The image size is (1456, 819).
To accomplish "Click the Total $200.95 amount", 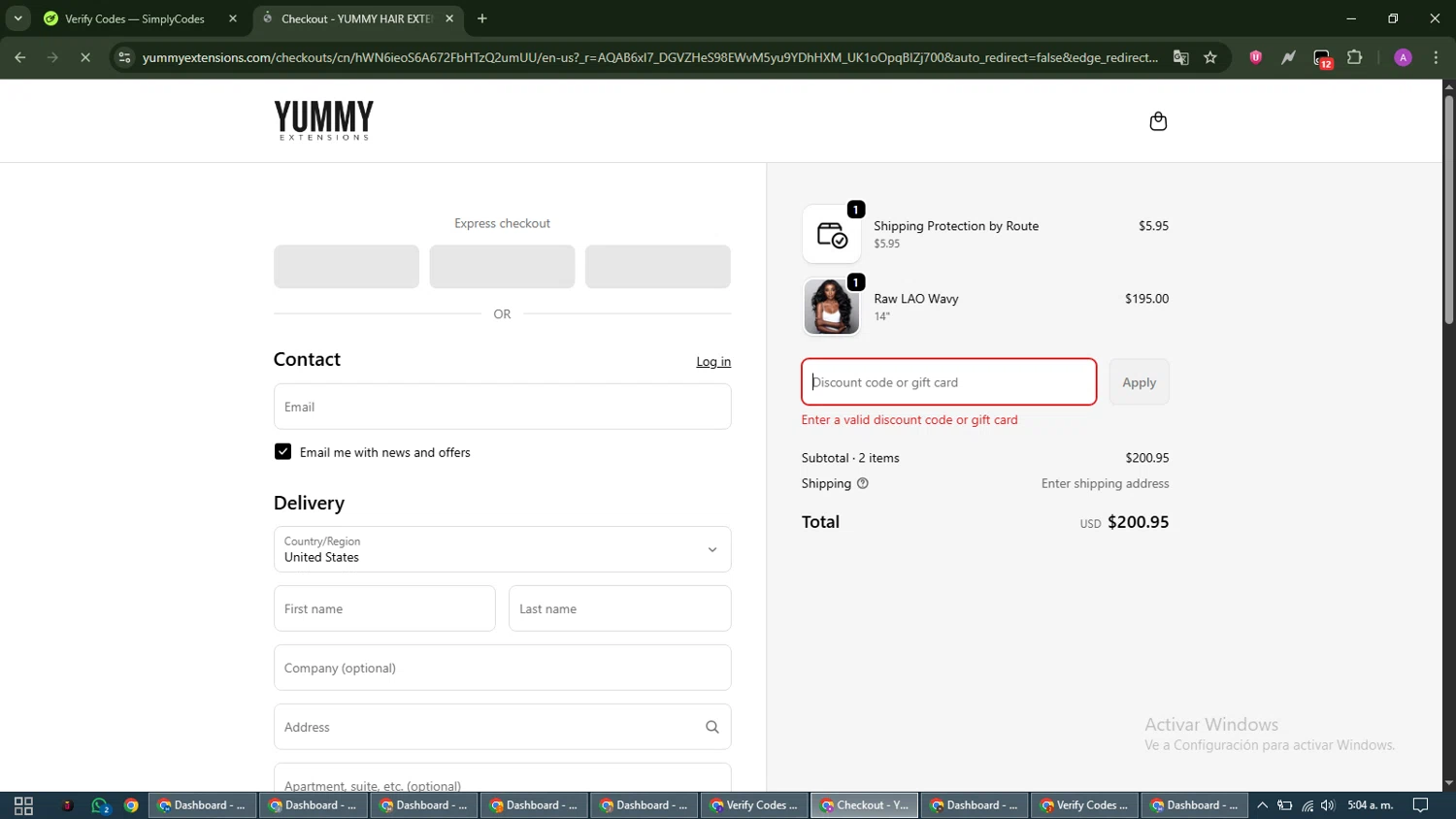I will point(1138,522).
